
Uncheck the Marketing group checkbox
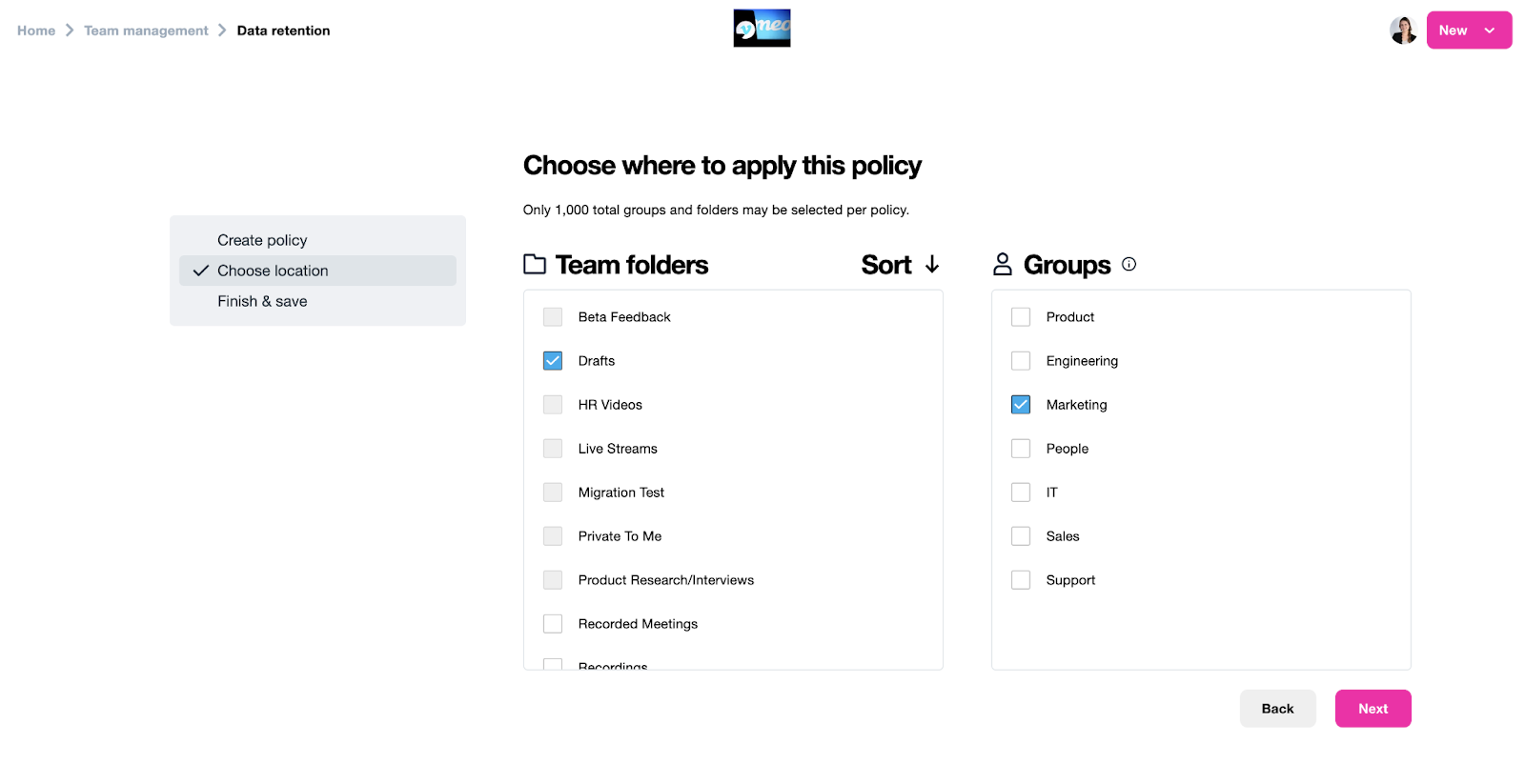point(1021,405)
